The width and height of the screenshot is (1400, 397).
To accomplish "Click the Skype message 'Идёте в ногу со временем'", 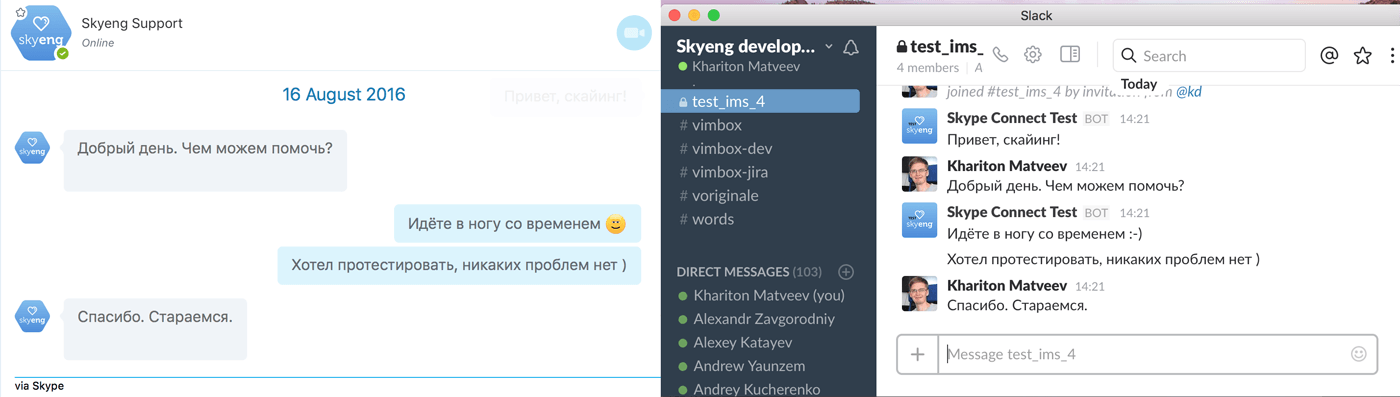I will coord(517,224).
